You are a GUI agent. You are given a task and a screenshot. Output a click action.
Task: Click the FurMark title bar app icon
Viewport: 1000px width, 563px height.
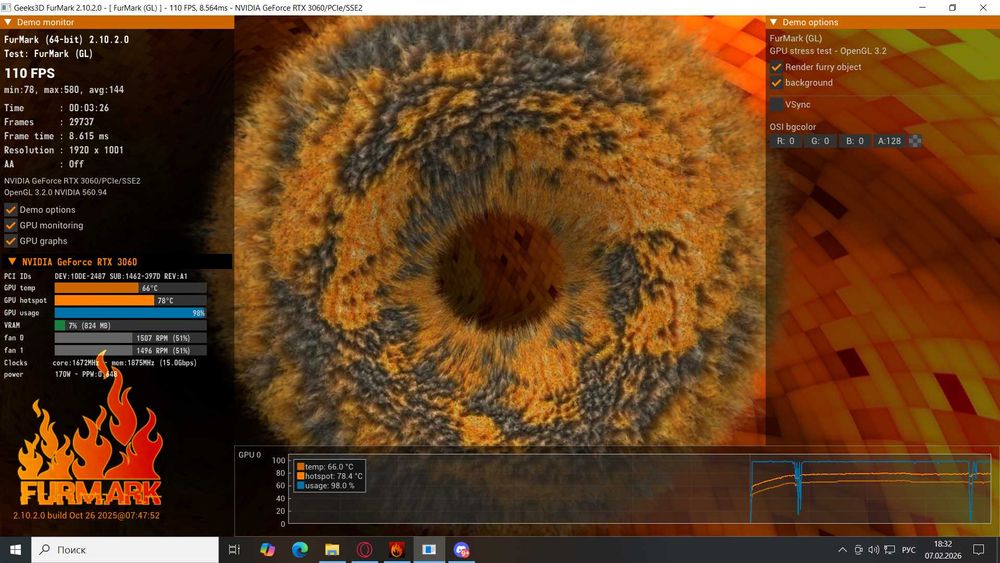tap(6, 8)
